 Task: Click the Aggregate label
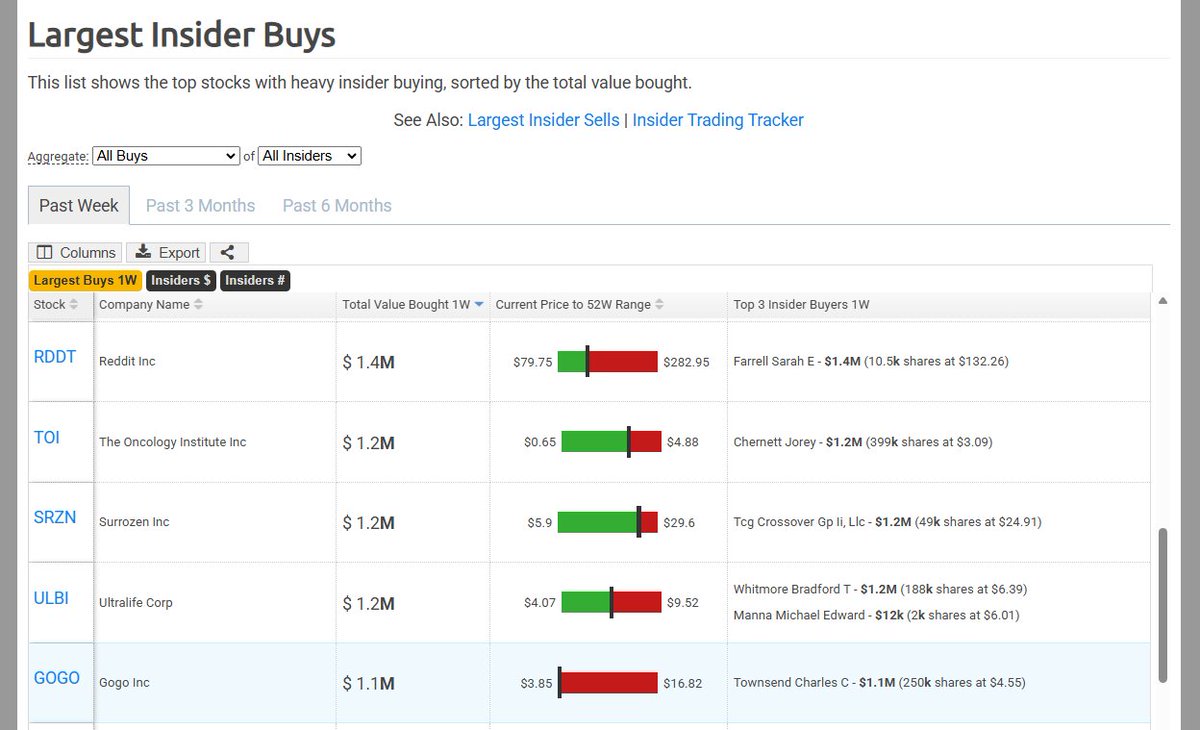point(58,157)
